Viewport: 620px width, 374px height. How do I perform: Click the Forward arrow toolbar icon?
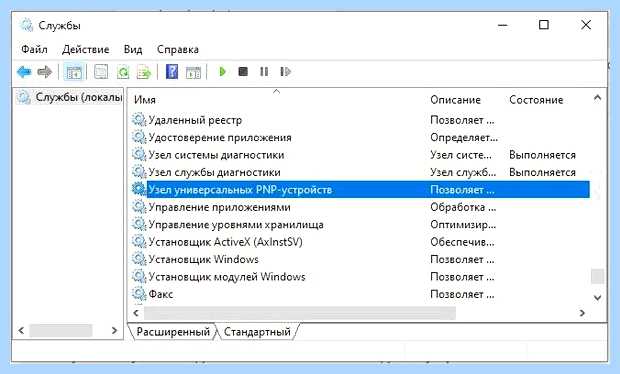pos(44,72)
